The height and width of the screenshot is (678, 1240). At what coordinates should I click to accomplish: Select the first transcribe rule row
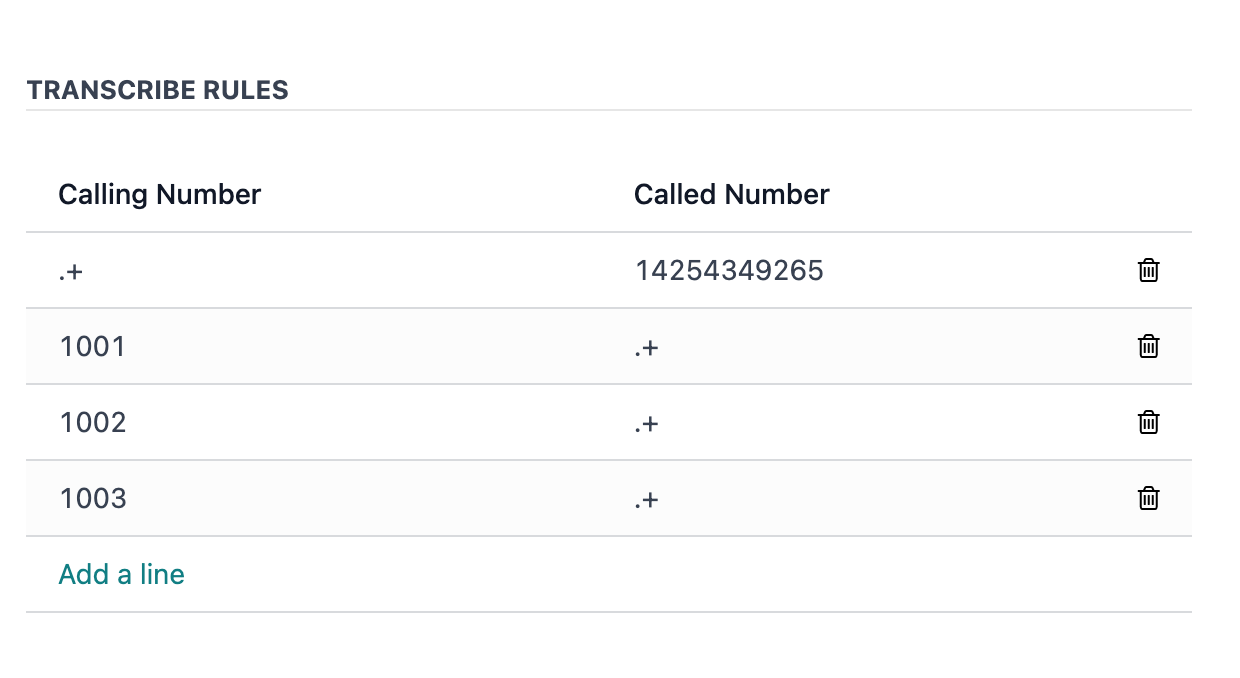(609, 270)
